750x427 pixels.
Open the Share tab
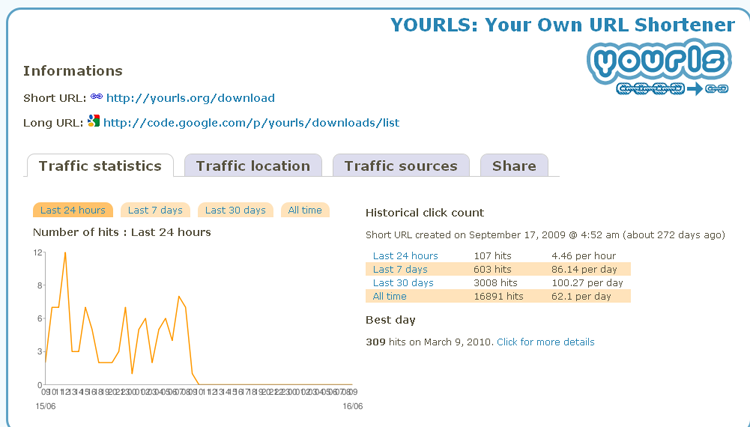tap(513, 166)
